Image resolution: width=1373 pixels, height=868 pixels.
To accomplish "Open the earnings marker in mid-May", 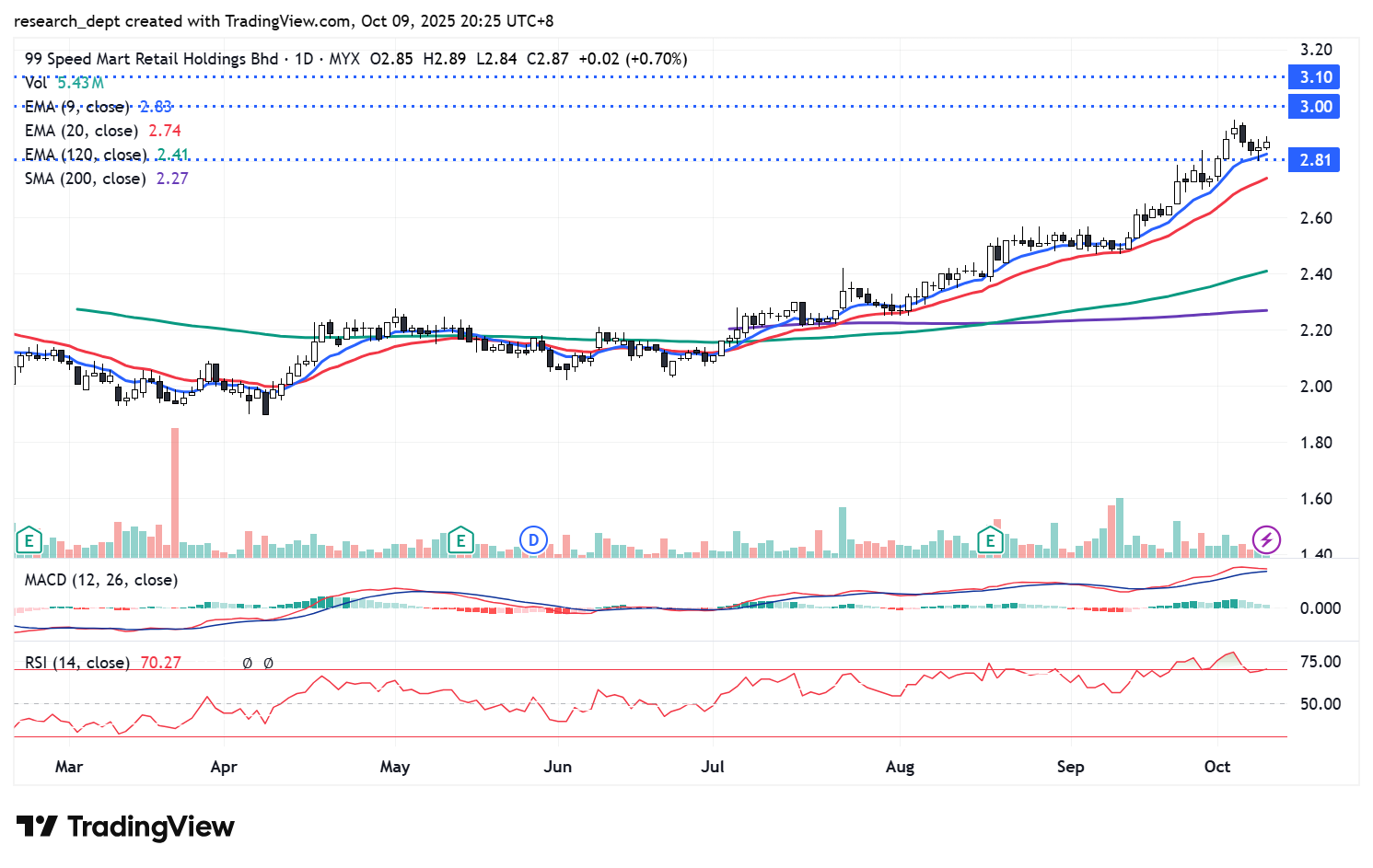I will click(460, 541).
